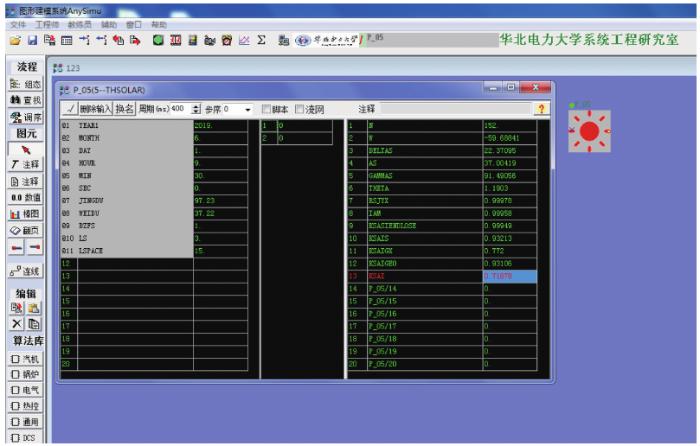Screen dimensions: 700x446
Task: Toggle the 流网 checkbox
Action: 300,109
